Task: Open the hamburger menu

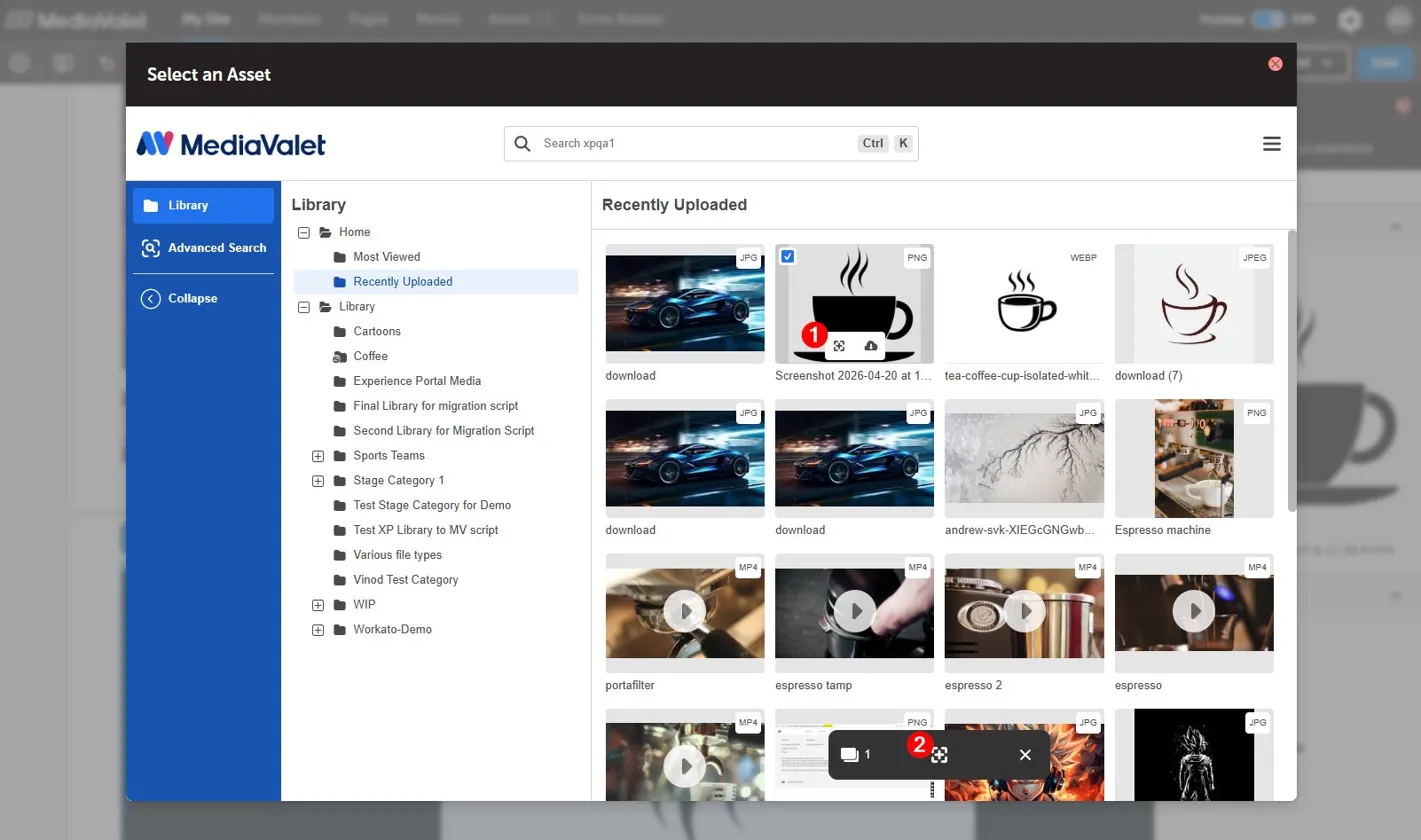Action: click(x=1272, y=144)
